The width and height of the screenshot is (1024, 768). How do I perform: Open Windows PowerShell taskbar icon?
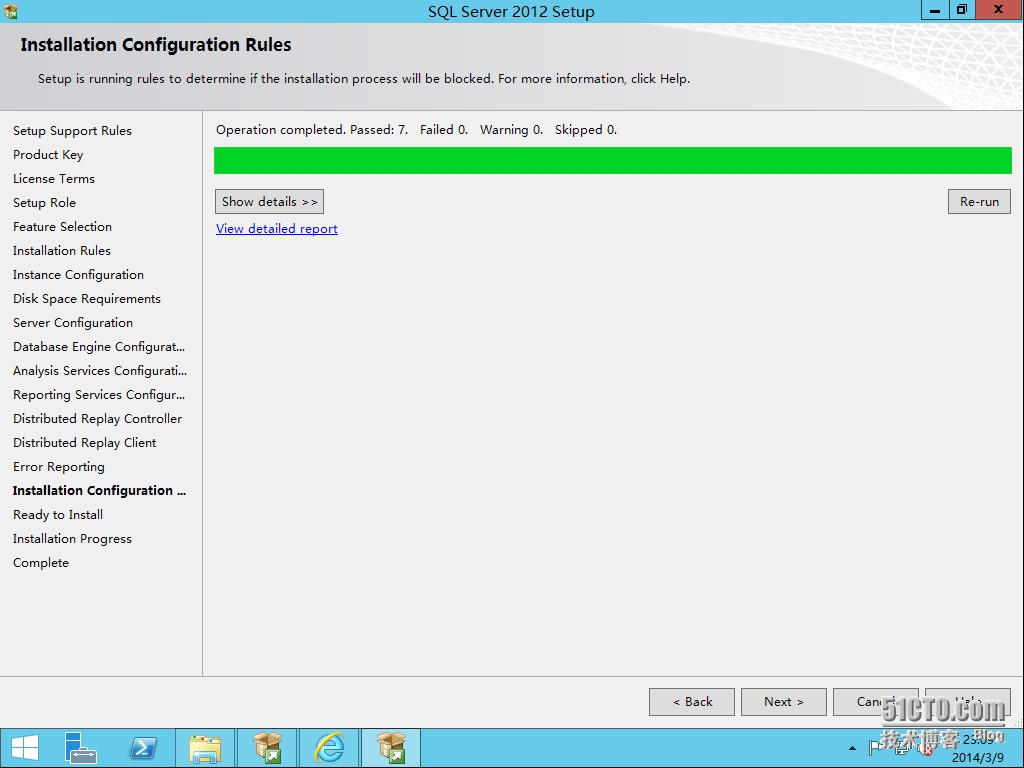[x=143, y=748]
